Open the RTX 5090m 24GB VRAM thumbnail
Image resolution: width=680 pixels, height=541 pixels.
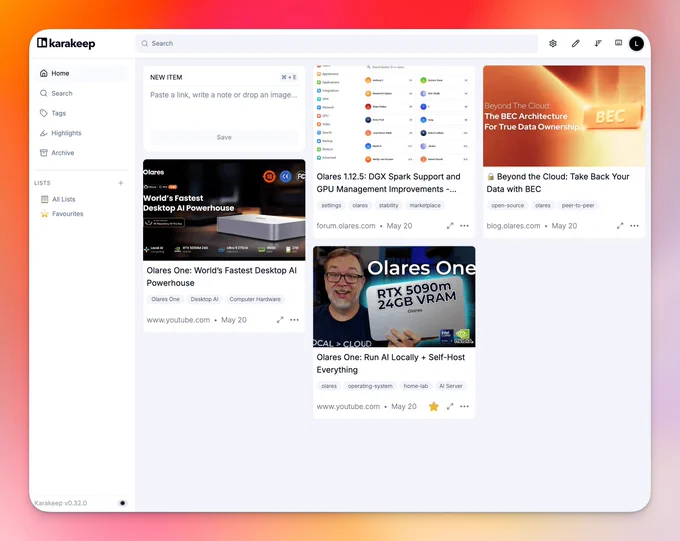click(x=394, y=297)
